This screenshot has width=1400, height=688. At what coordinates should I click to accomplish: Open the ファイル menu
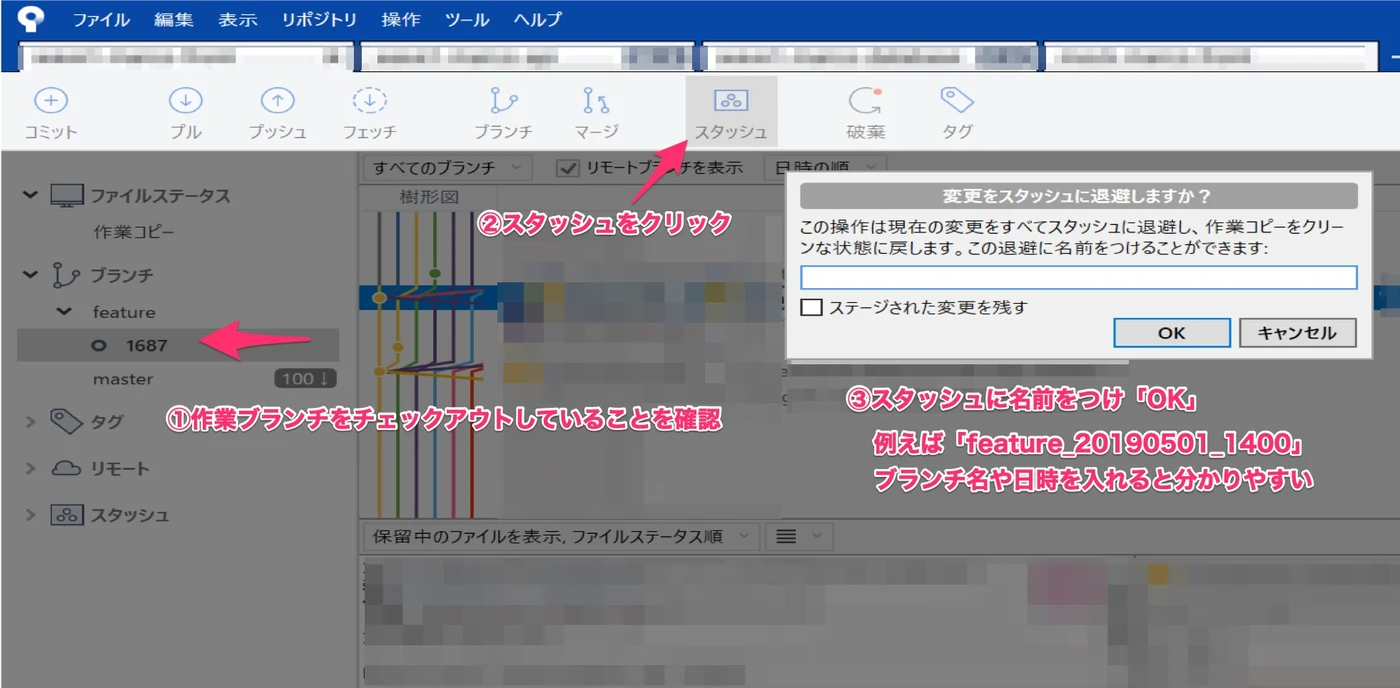pos(101,19)
